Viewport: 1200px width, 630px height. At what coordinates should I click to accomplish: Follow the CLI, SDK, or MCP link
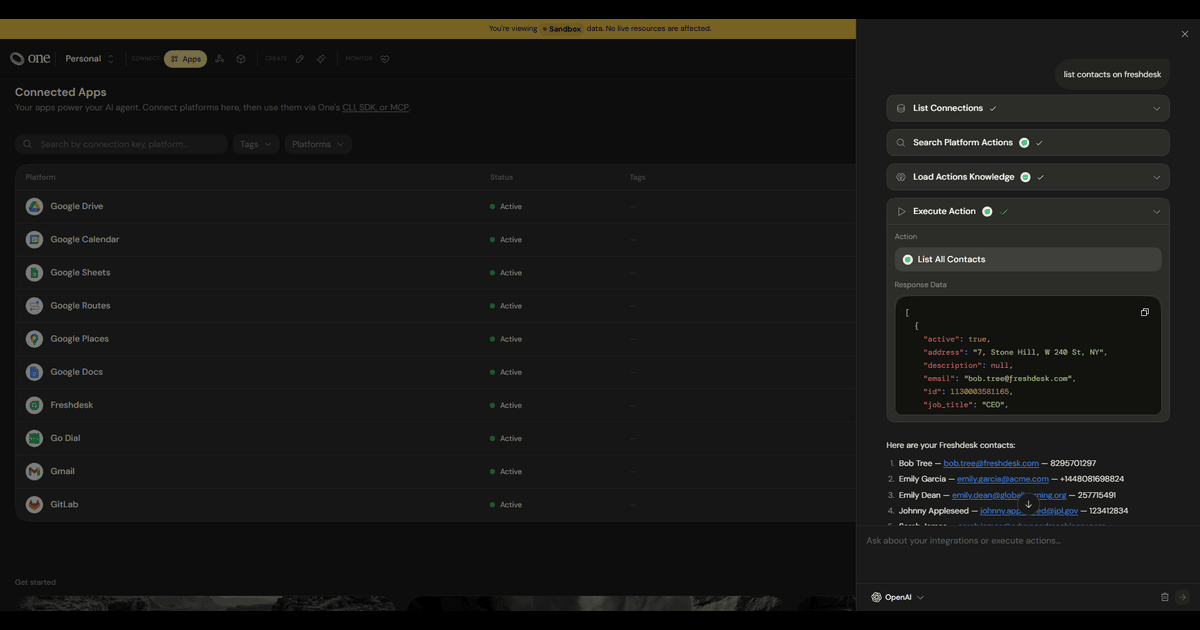pos(375,107)
